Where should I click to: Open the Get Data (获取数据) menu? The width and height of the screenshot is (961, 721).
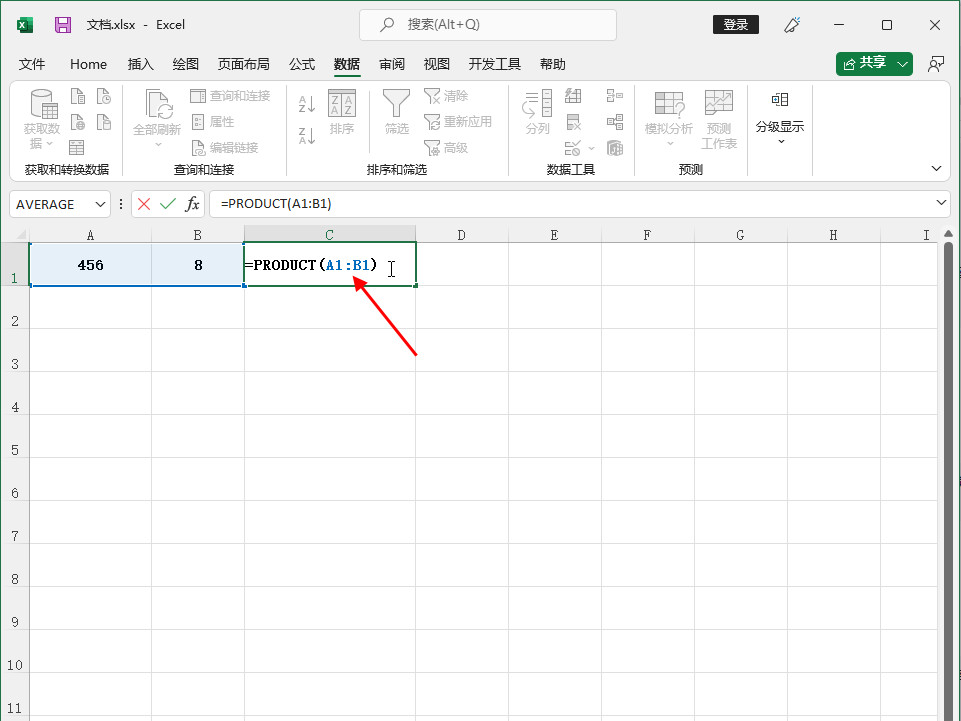[x=42, y=120]
